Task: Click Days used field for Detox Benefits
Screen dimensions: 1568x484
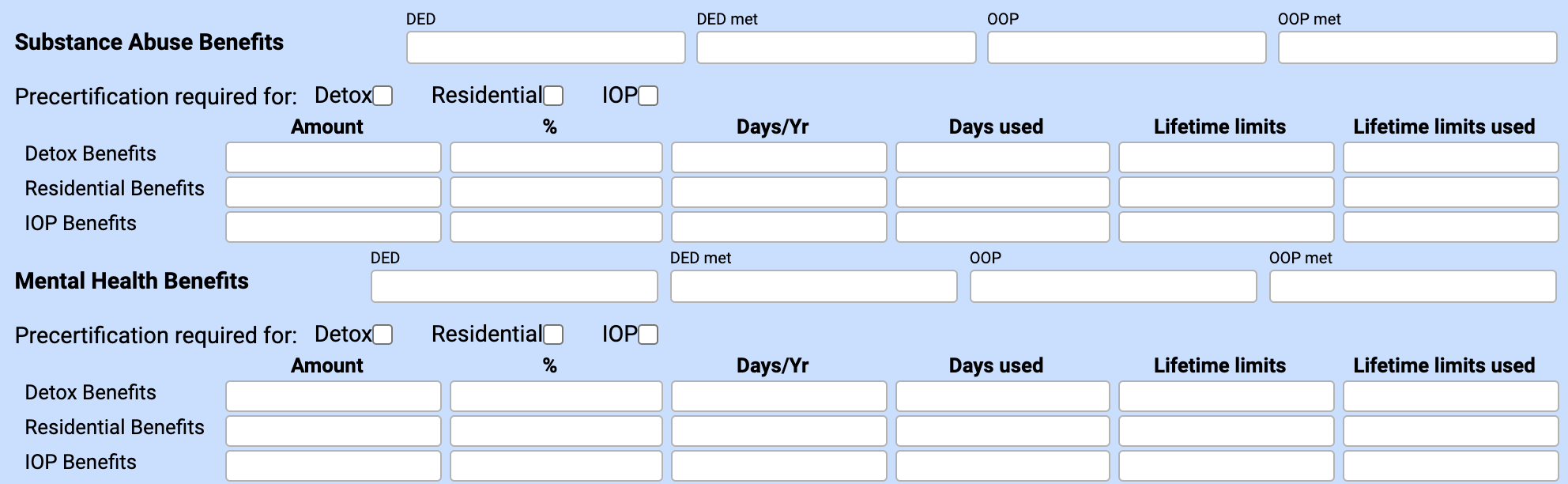Action: pyautogui.click(x=1002, y=157)
